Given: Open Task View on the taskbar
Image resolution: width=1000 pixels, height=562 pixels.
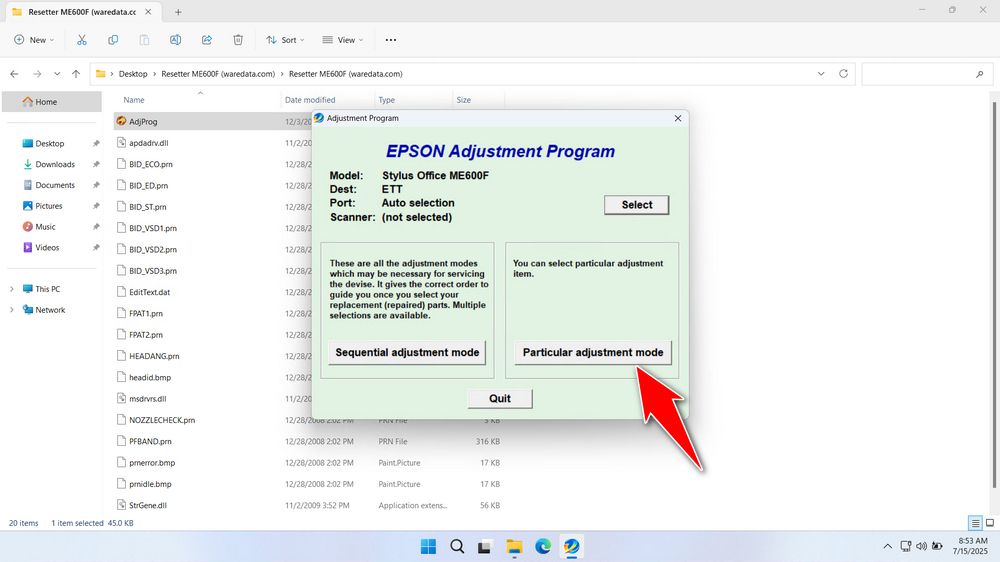Looking at the screenshot, I should tap(485, 547).
